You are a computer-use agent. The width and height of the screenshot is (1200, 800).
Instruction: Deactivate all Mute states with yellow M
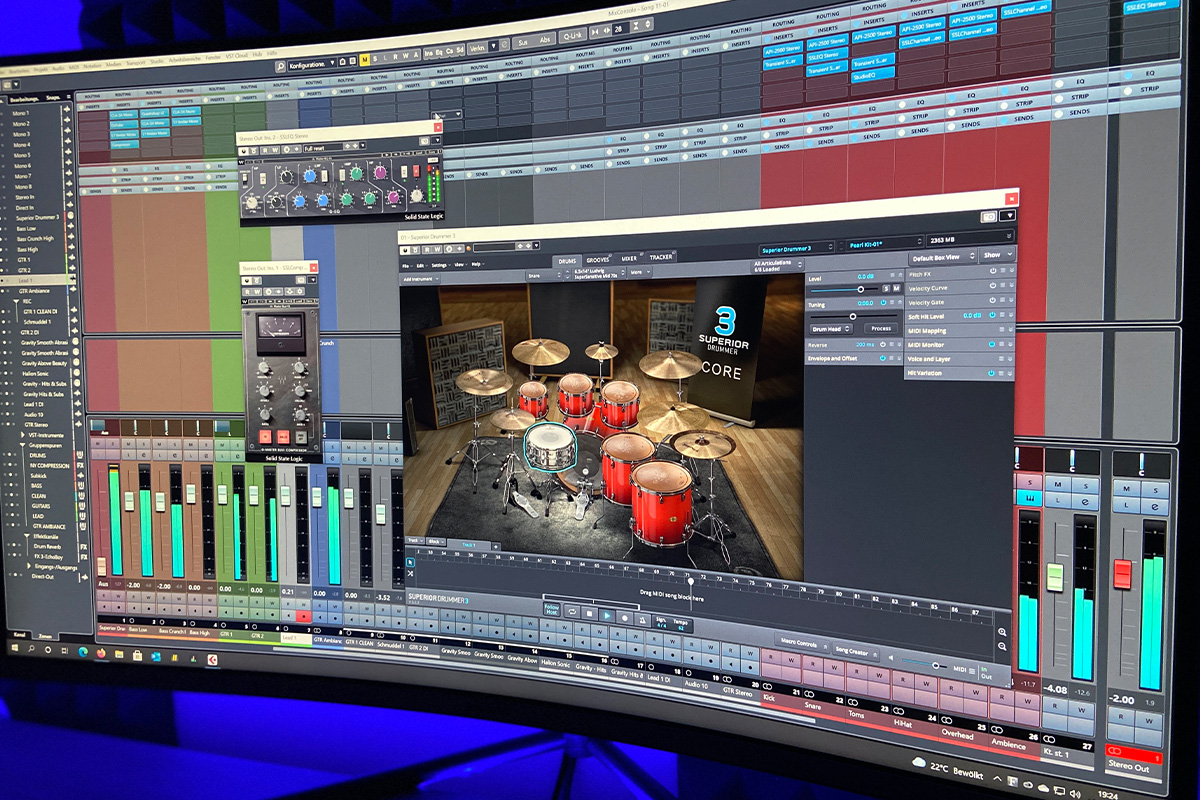[x=365, y=59]
